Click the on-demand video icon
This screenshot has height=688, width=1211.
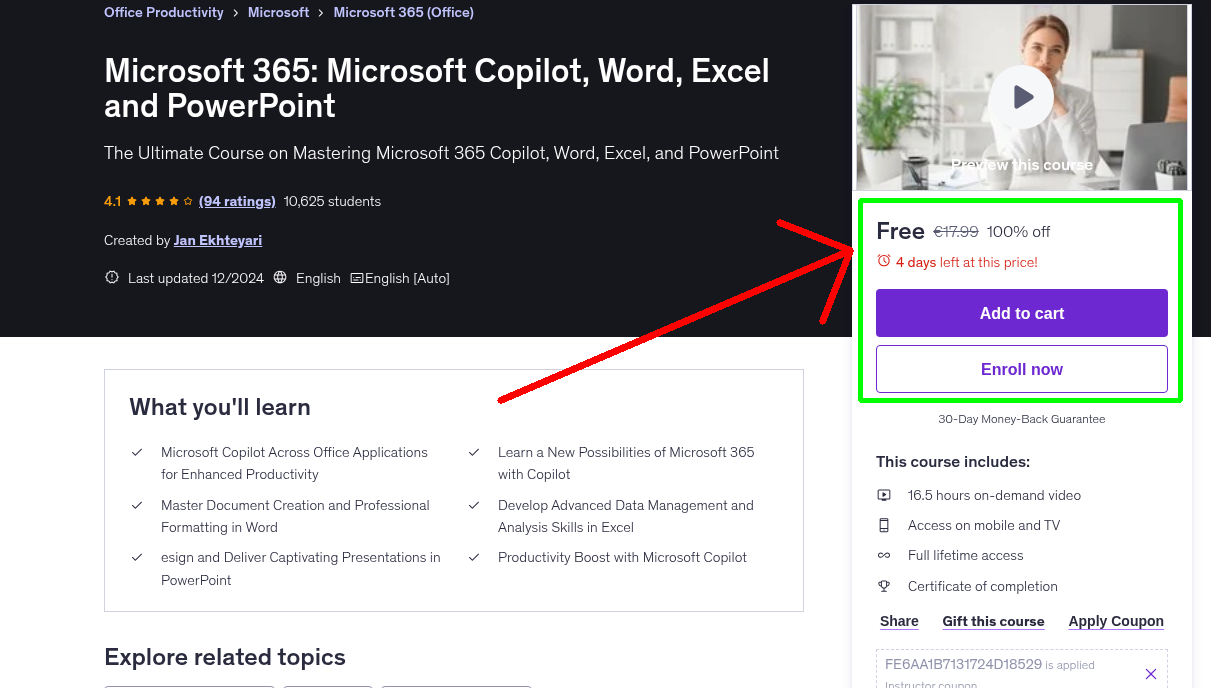pyautogui.click(x=884, y=494)
